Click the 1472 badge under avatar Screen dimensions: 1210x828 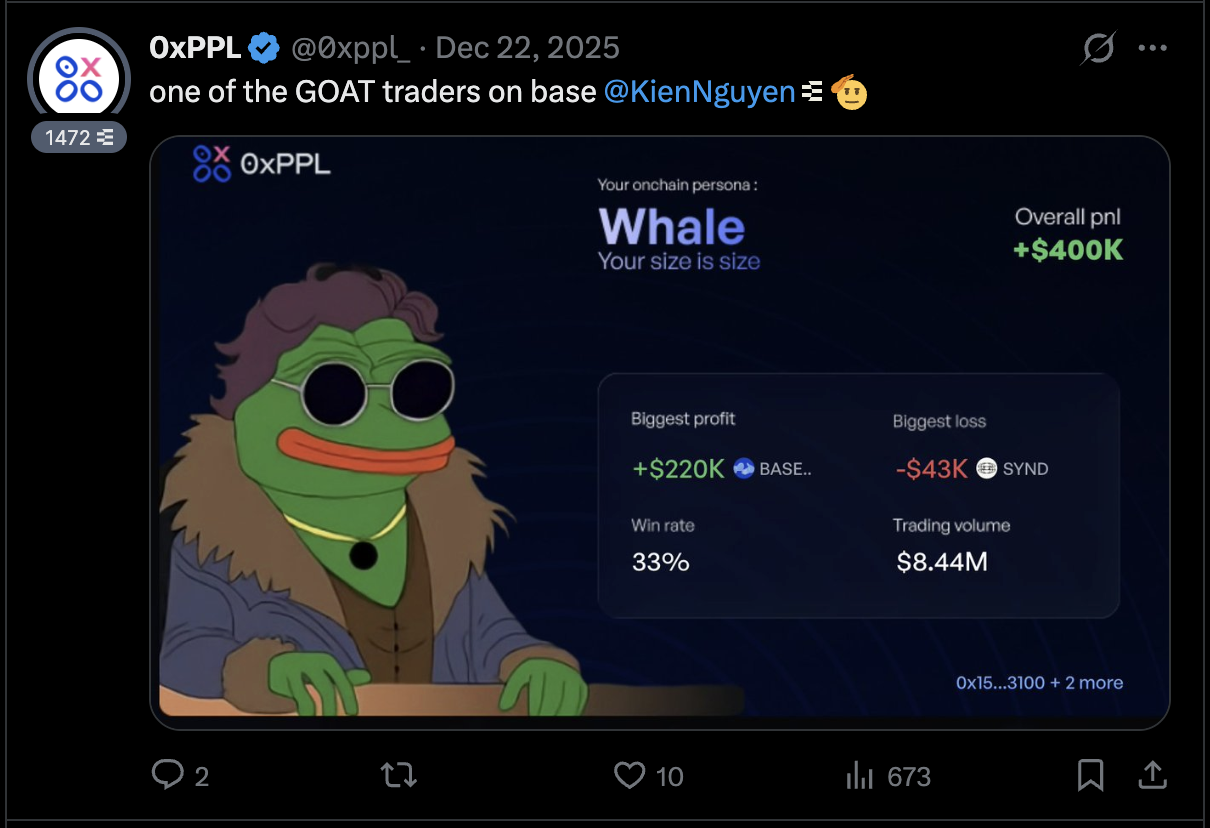(x=79, y=138)
